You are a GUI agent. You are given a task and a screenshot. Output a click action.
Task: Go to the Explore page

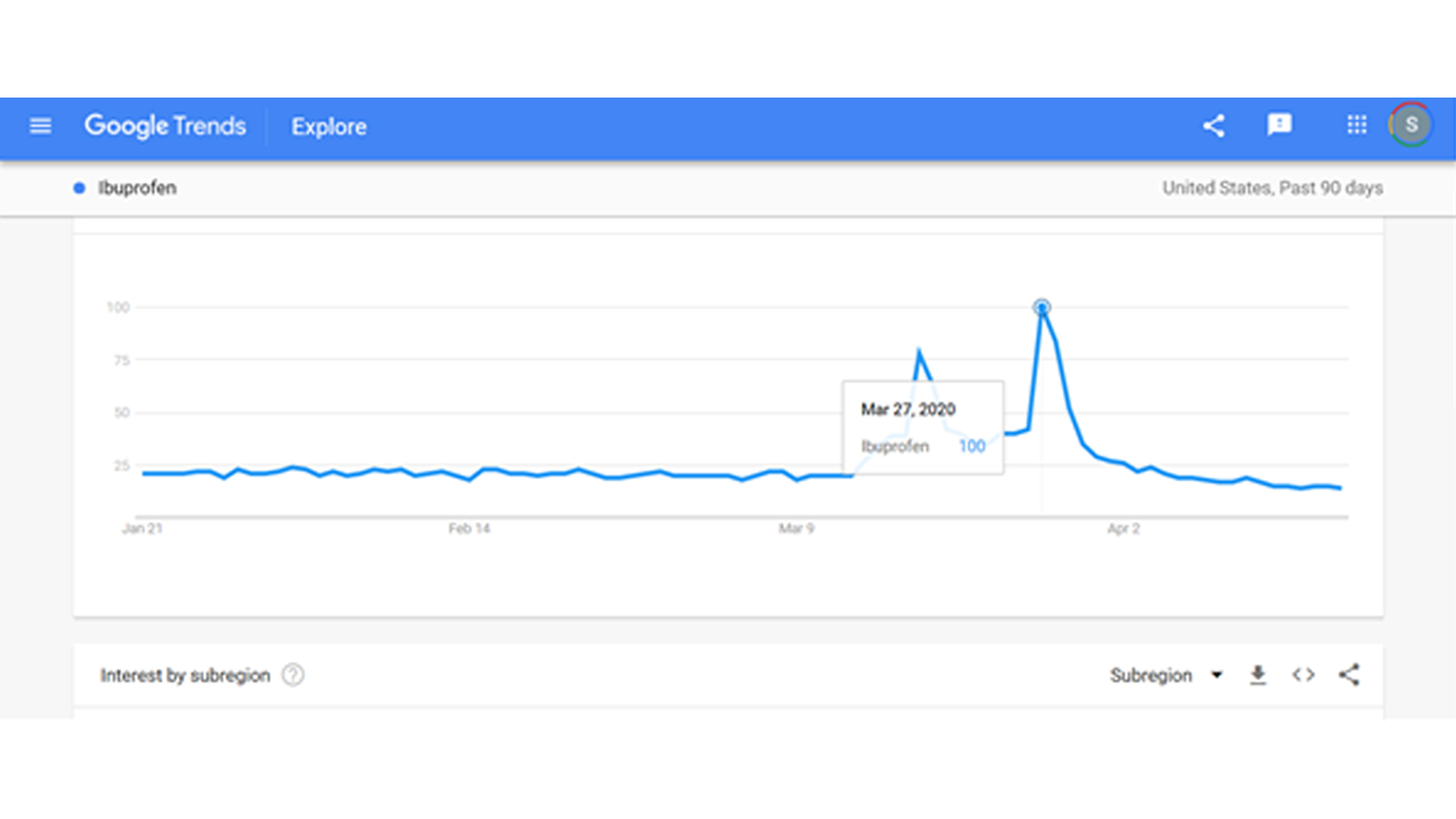(x=329, y=127)
